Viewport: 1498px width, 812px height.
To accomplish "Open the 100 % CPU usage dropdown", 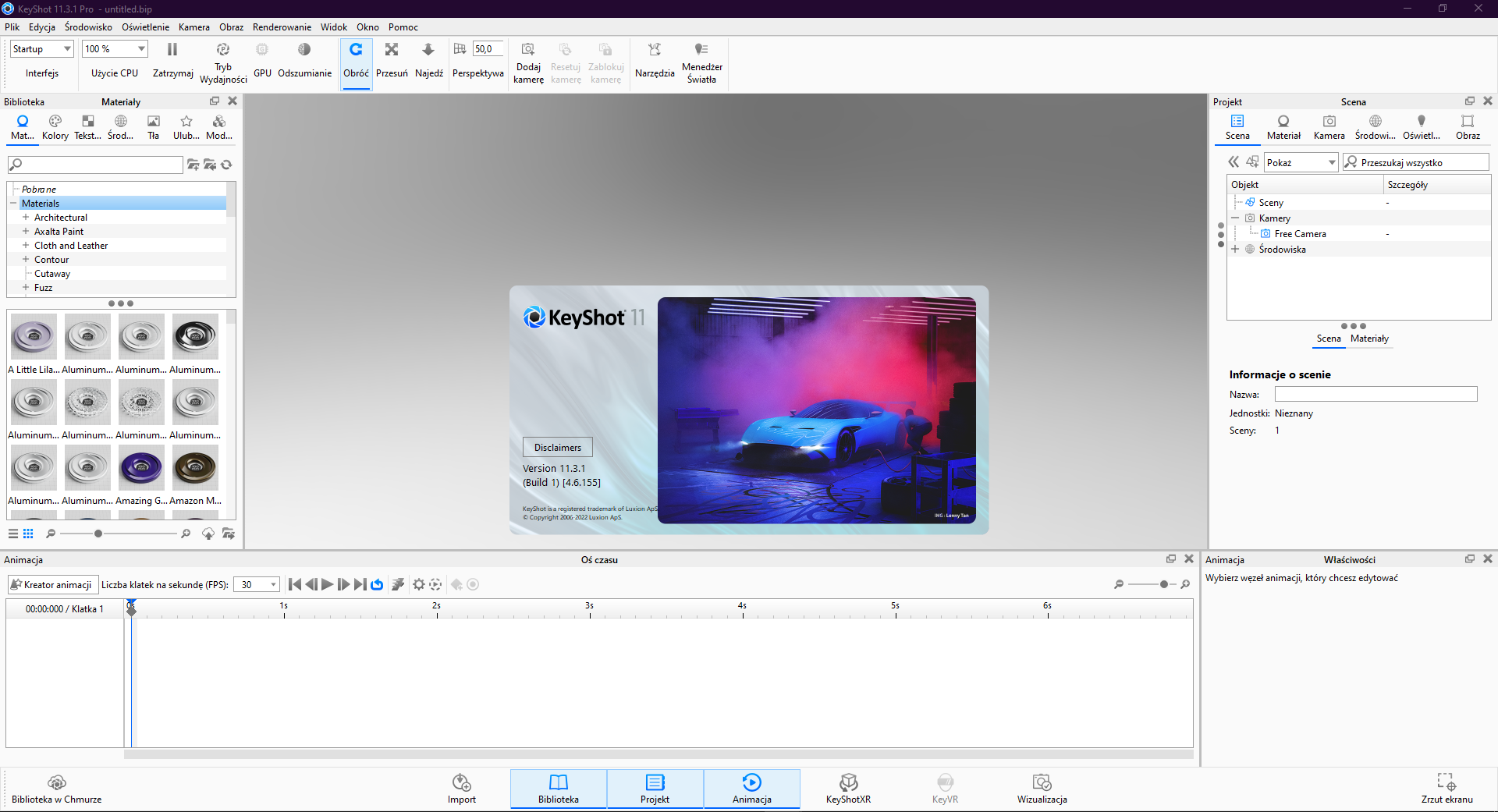I will (115, 49).
